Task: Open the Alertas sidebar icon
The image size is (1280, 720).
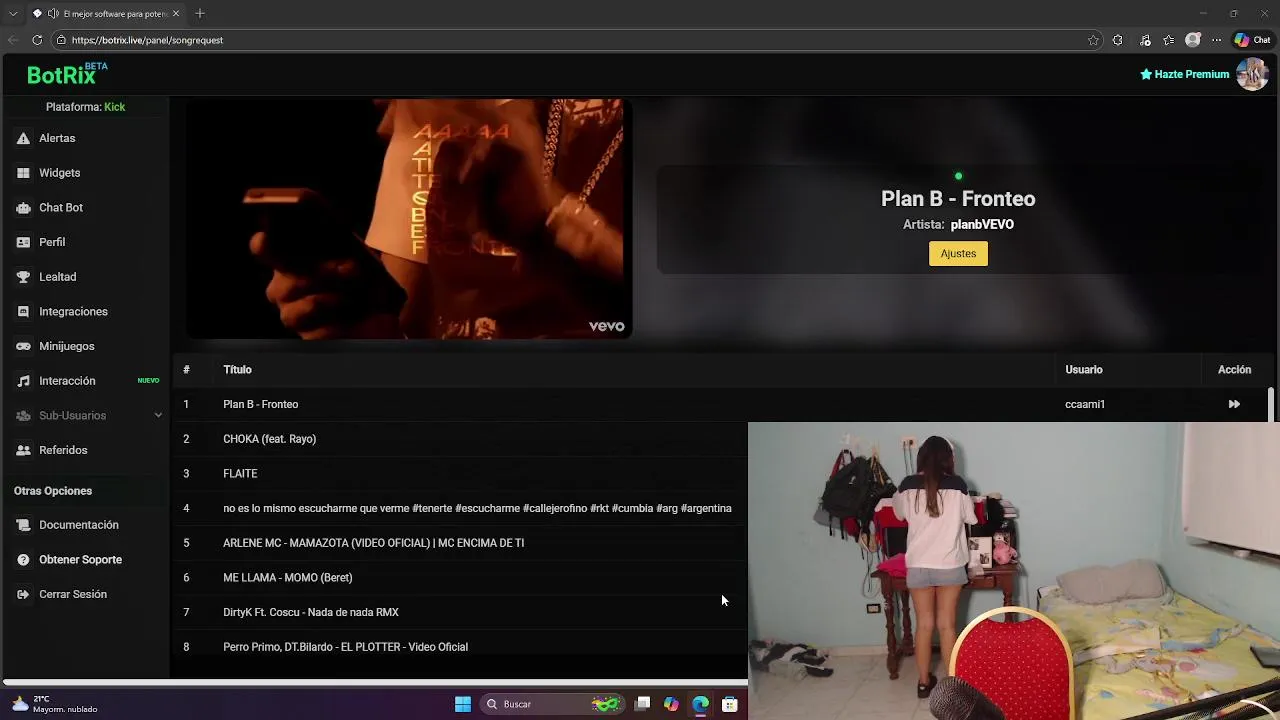Action: tap(23, 138)
